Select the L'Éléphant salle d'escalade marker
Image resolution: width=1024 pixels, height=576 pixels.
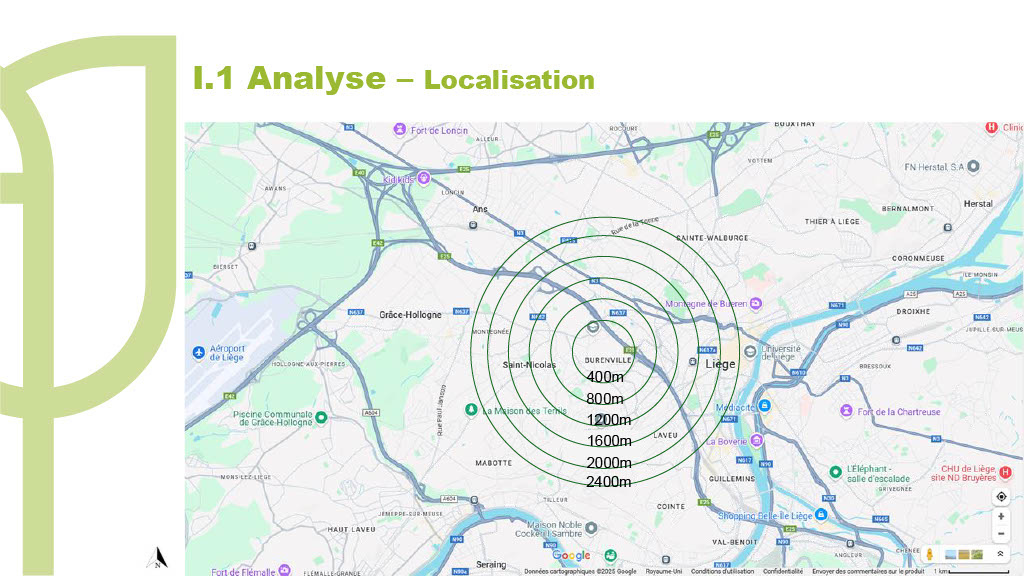(835, 472)
